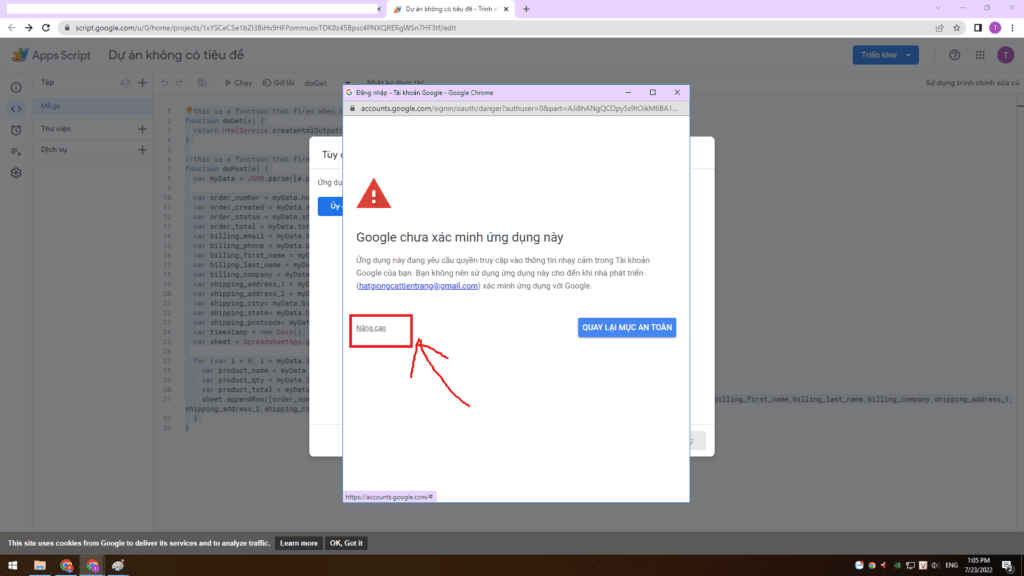Click the accounts.google.com address bar in popup
The width and height of the screenshot is (1024, 576).
pyautogui.click(x=519, y=108)
